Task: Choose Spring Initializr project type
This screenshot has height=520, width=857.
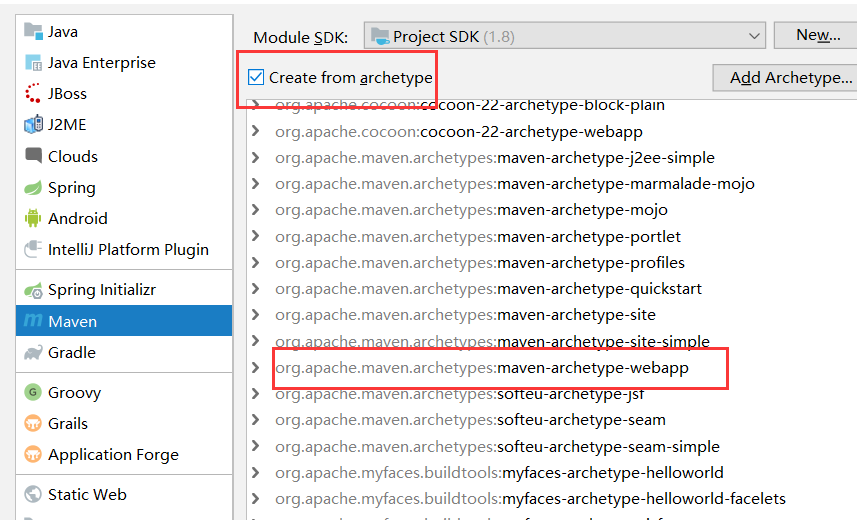Action: [124, 290]
